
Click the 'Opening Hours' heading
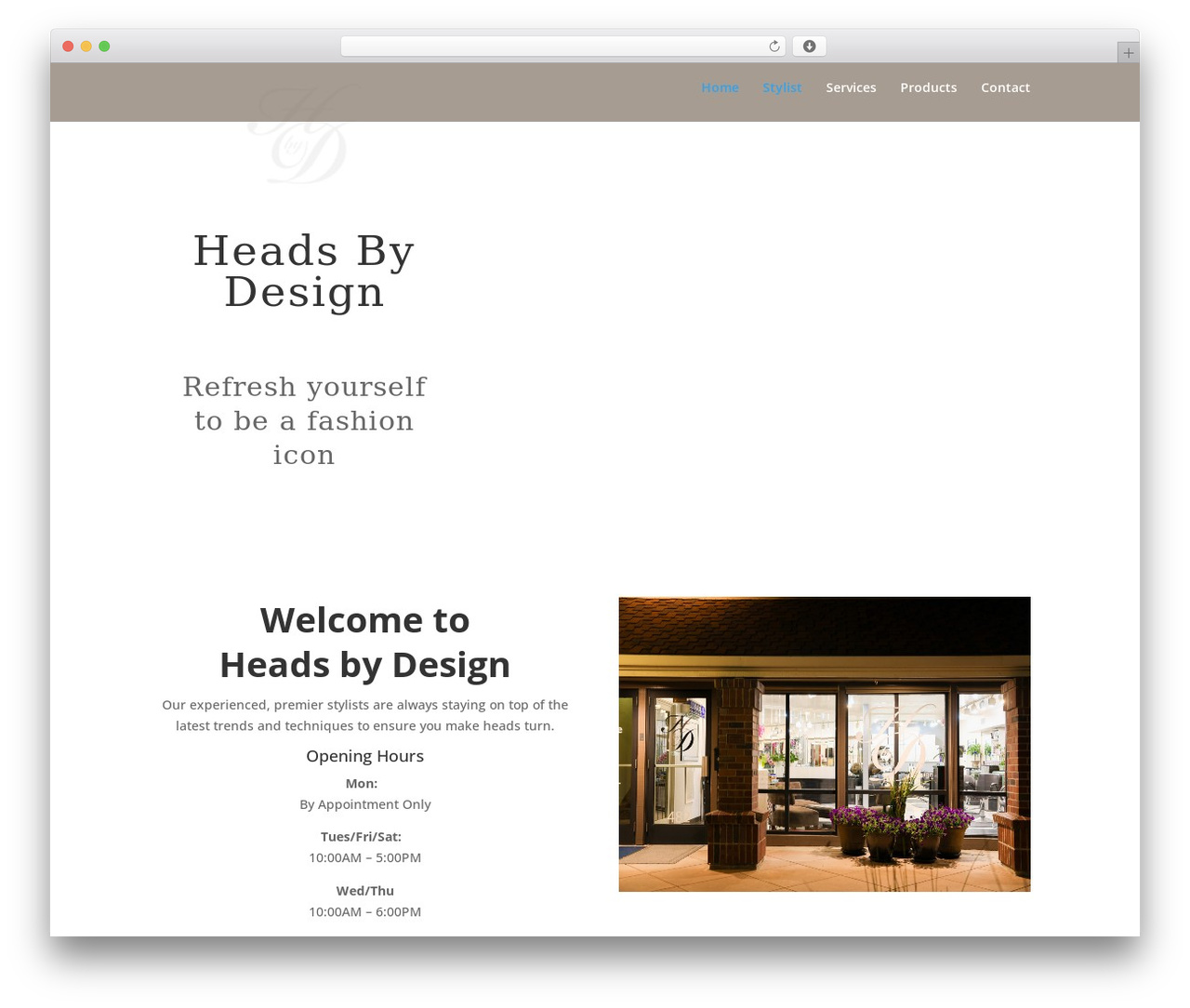(364, 756)
